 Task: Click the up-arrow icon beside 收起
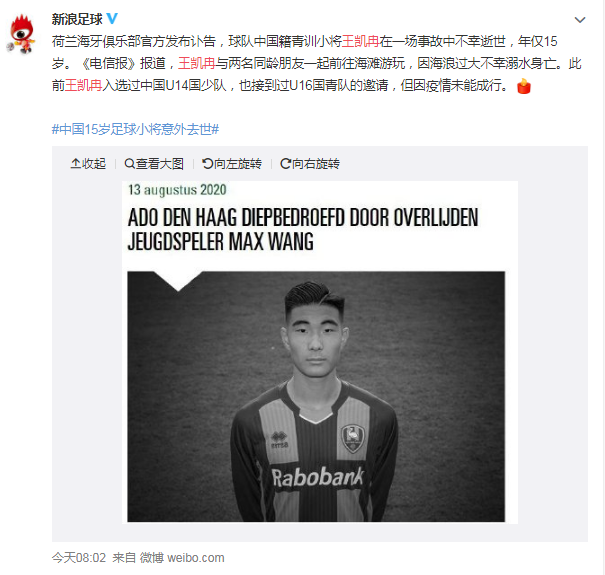[x=76, y=164]
